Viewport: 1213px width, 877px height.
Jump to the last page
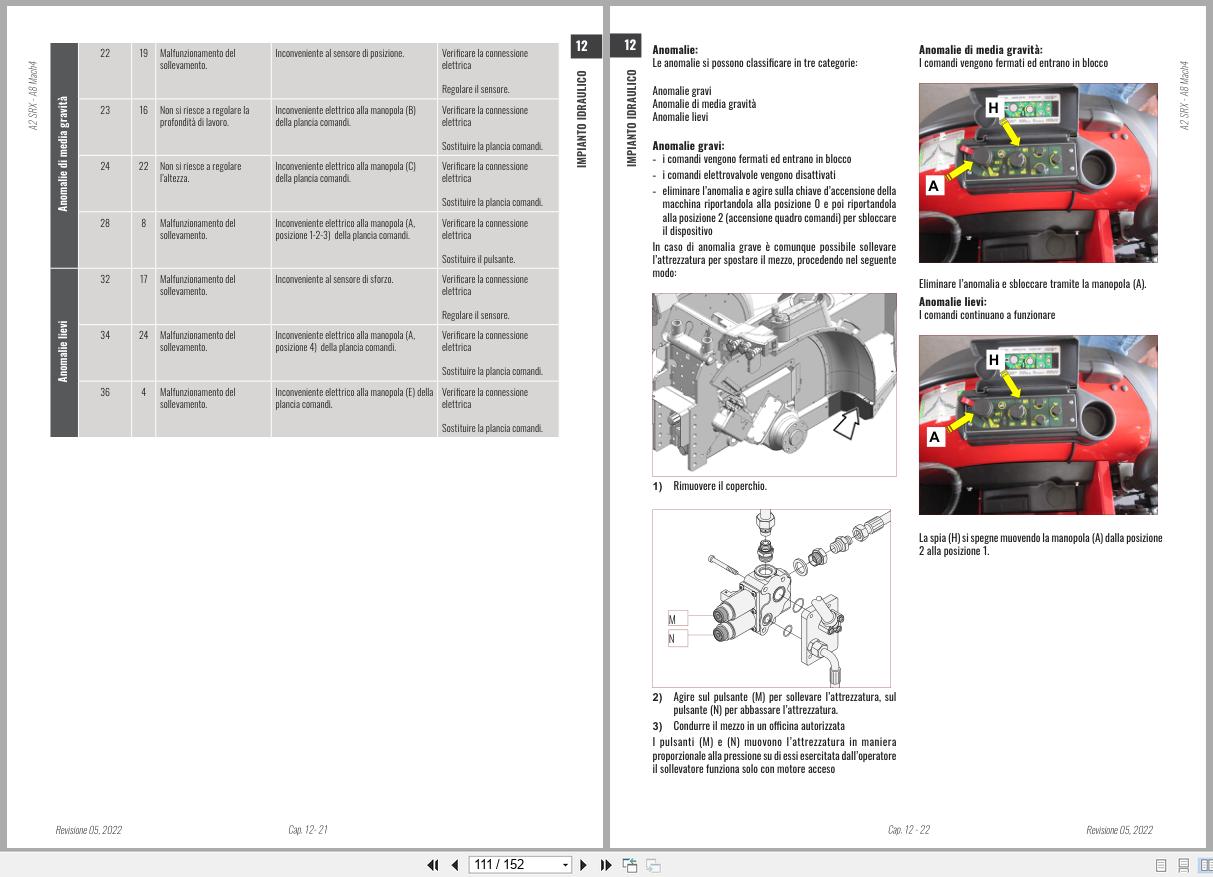click(x=606, y=865)
